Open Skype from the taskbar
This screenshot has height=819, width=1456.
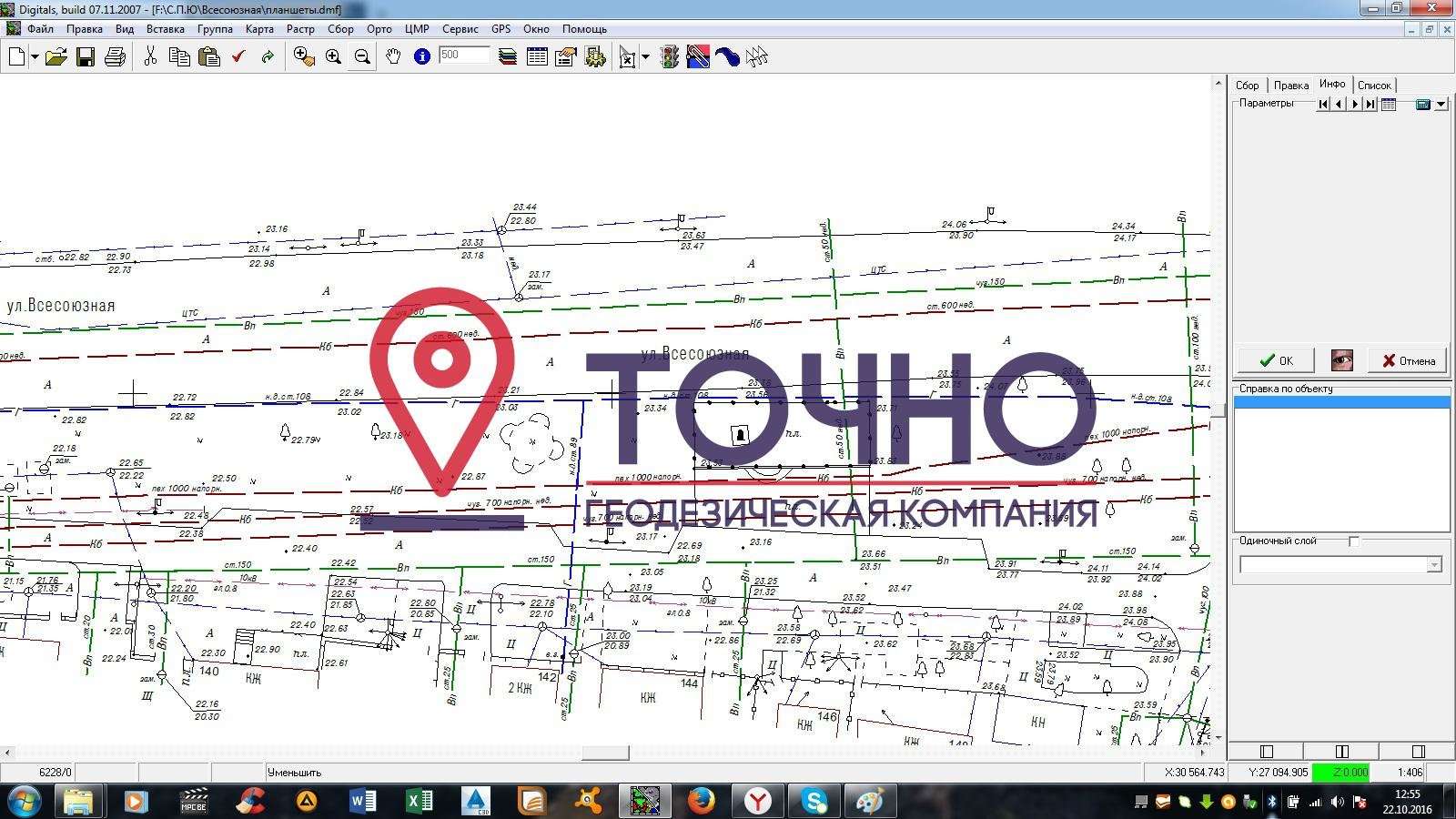[814, 801]
